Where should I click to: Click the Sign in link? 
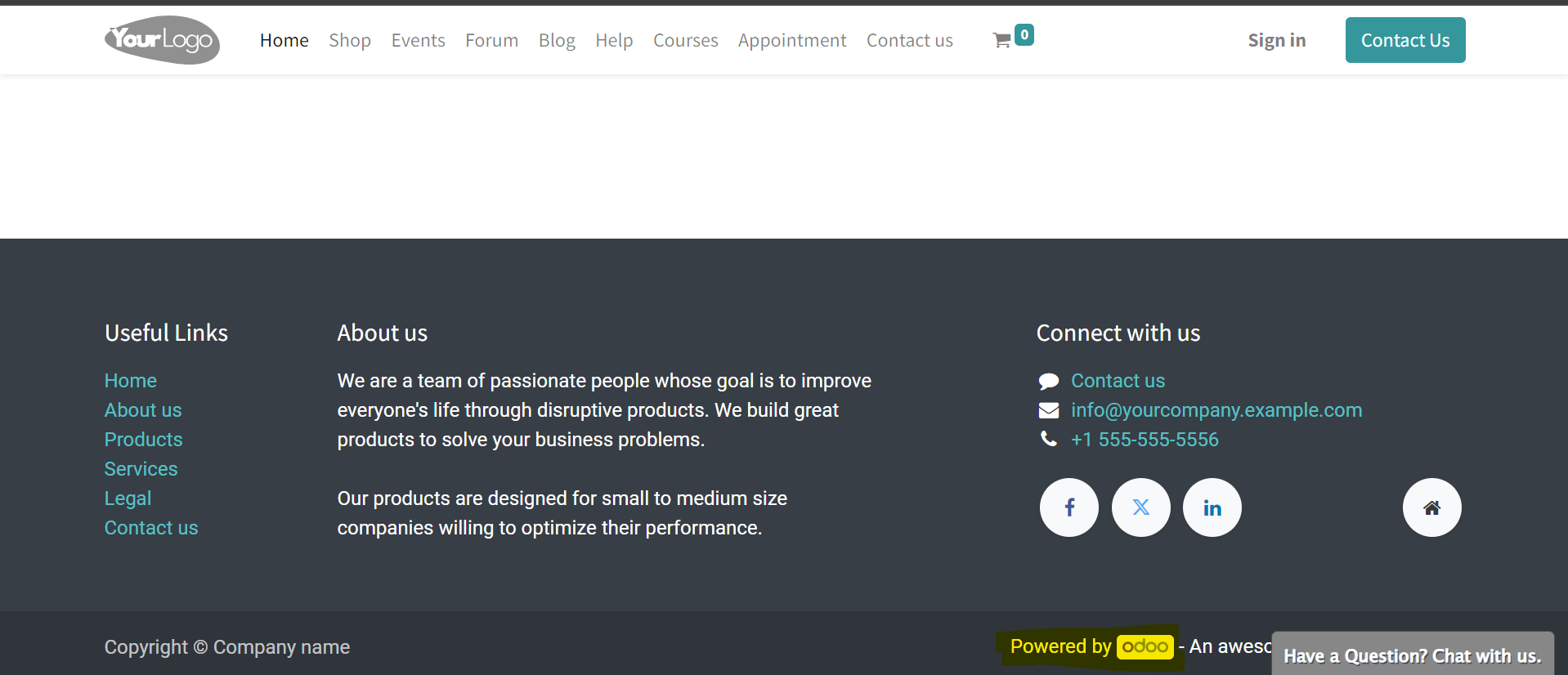[1276, 40]
